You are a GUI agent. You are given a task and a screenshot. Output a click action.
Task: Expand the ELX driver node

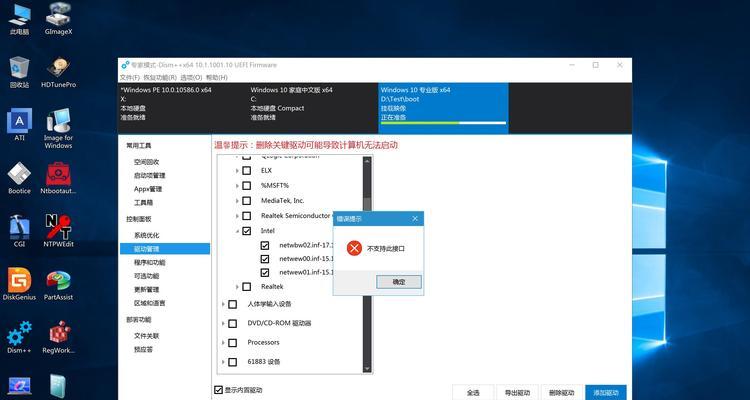pos(237,170)
